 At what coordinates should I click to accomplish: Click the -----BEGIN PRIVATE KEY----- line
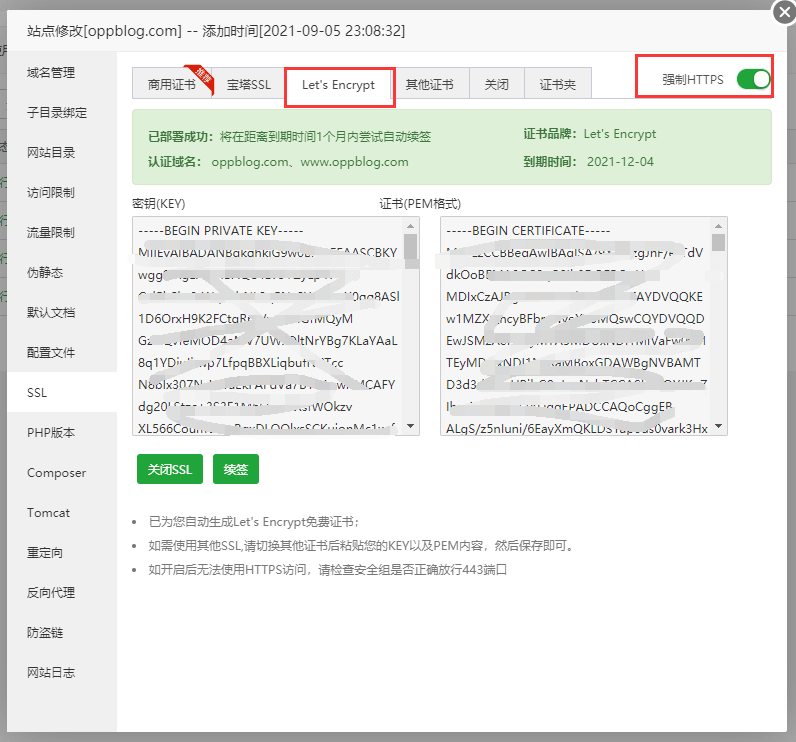[x=221, y=230]
